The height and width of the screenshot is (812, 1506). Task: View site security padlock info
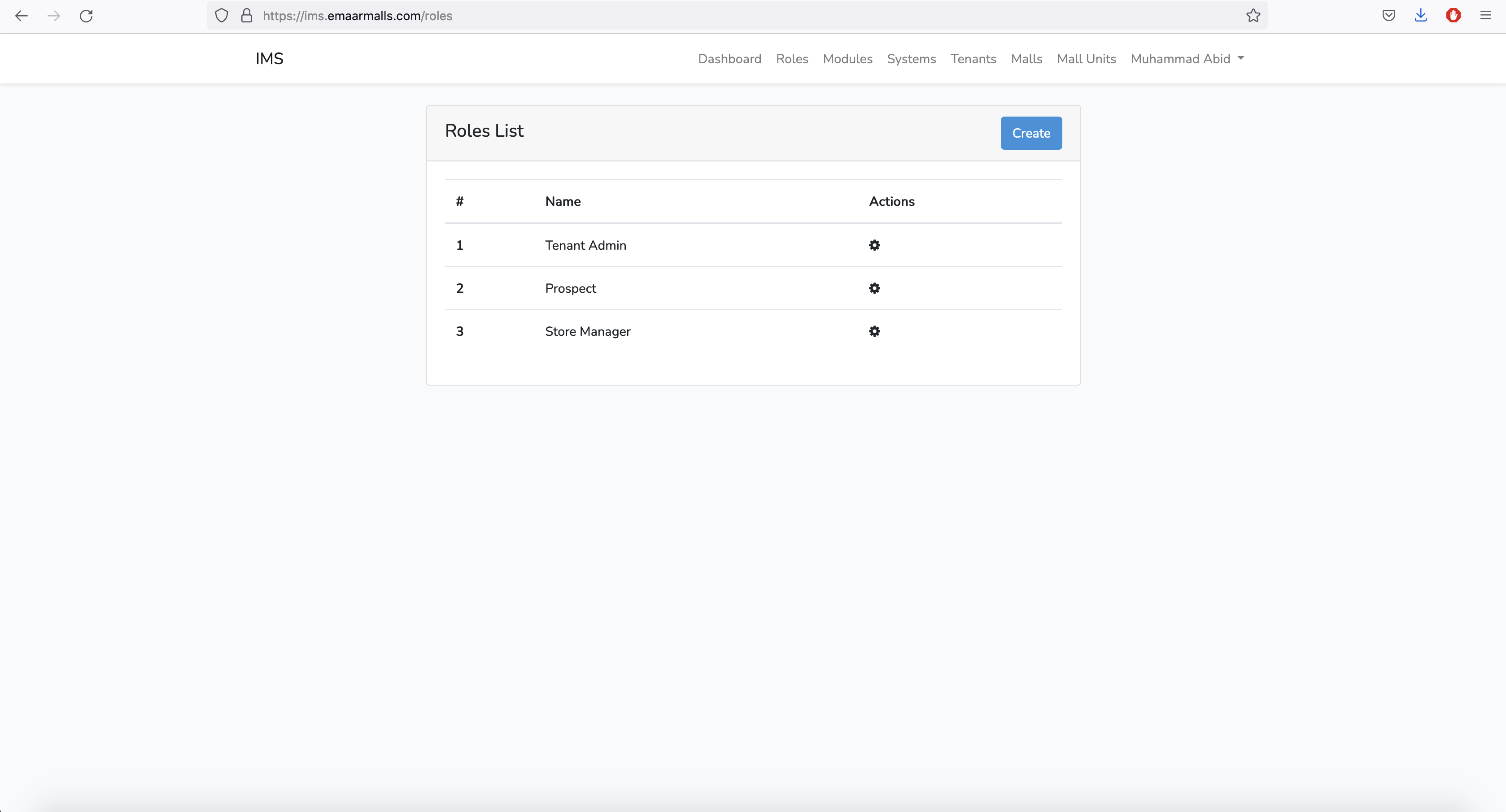pos(247,16)
